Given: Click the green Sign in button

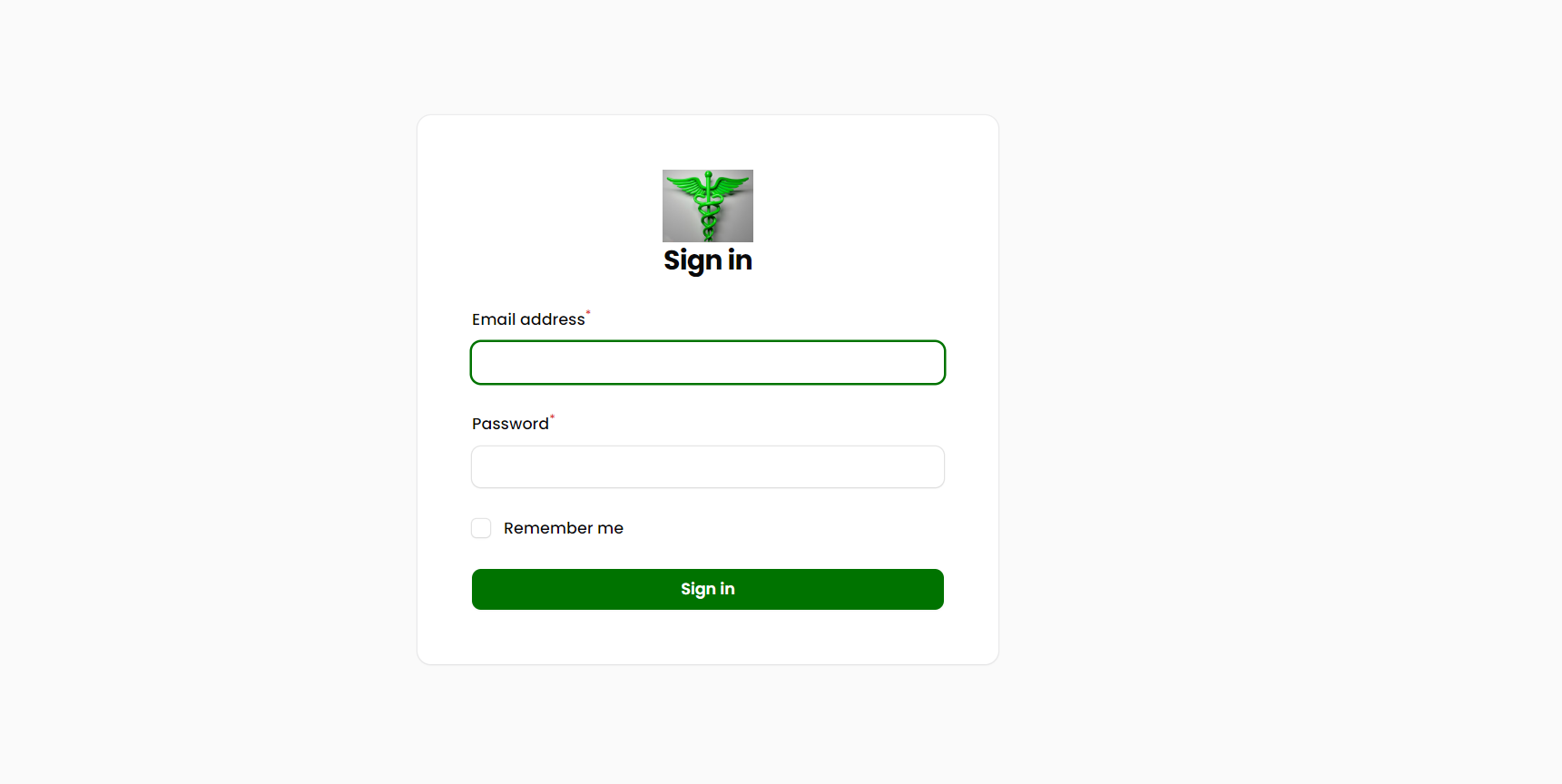Looking at the screenshot, I should point(708,590).
